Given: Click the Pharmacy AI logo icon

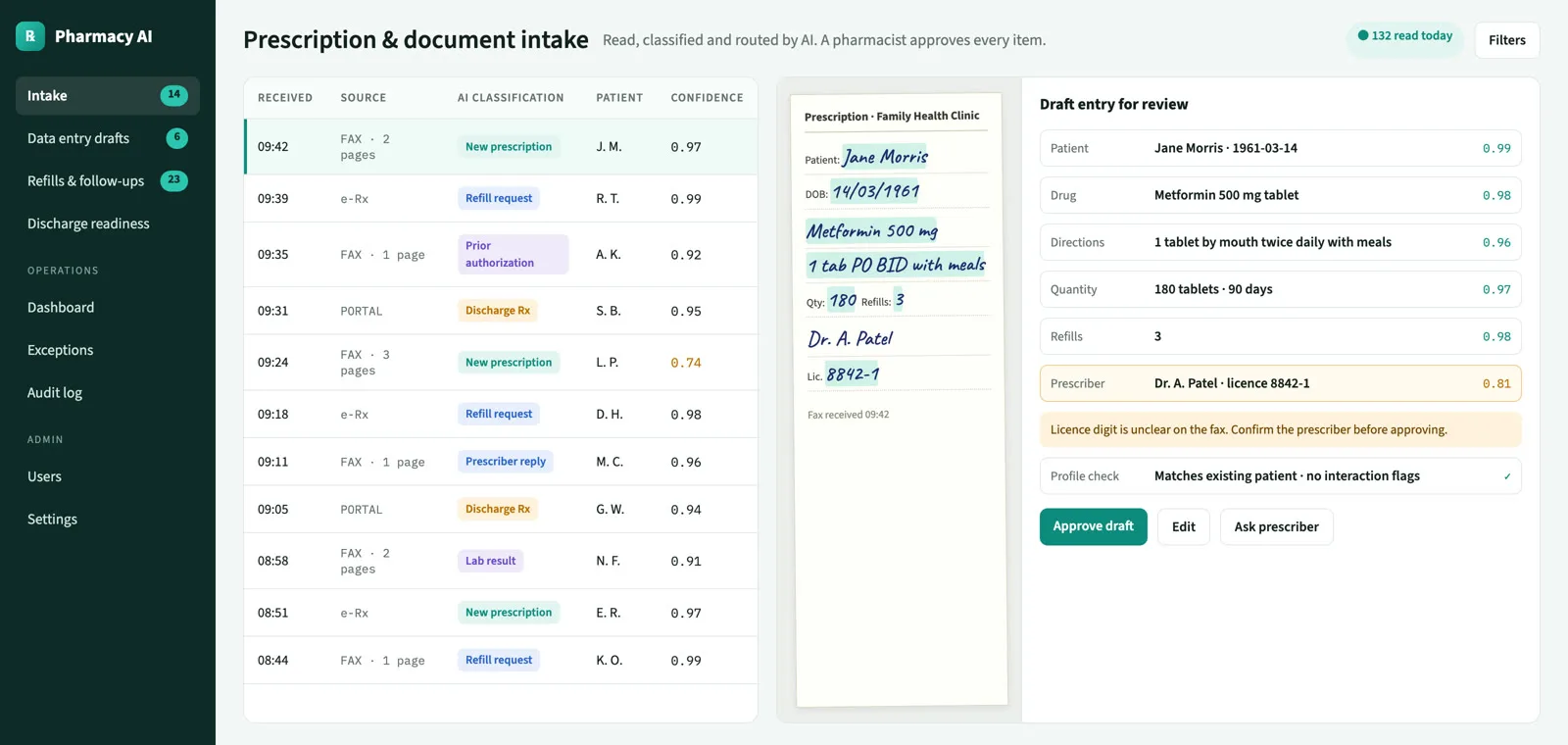Looking at the screenshot, I should pyautogui.click(x=30, y=36).
